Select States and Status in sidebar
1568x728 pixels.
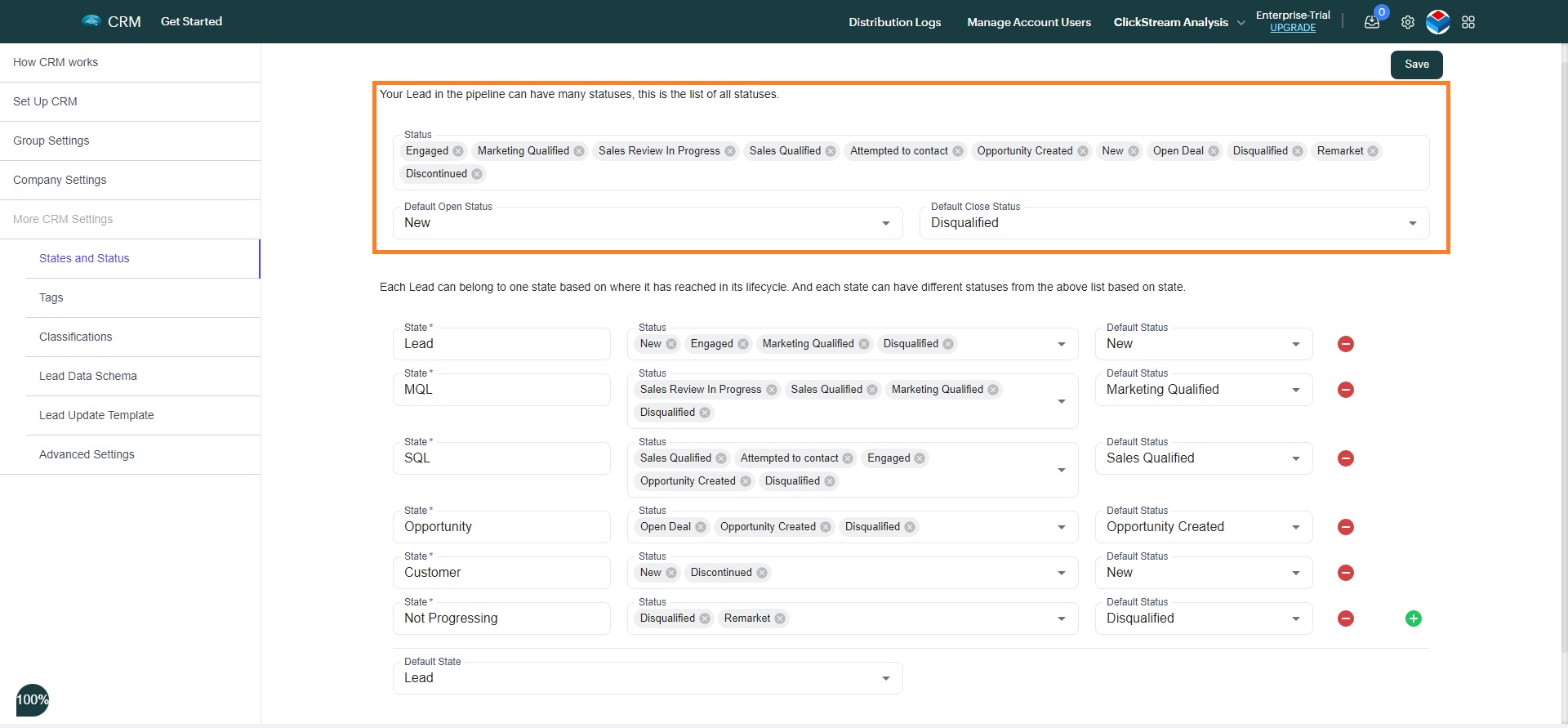pos(143,258)
